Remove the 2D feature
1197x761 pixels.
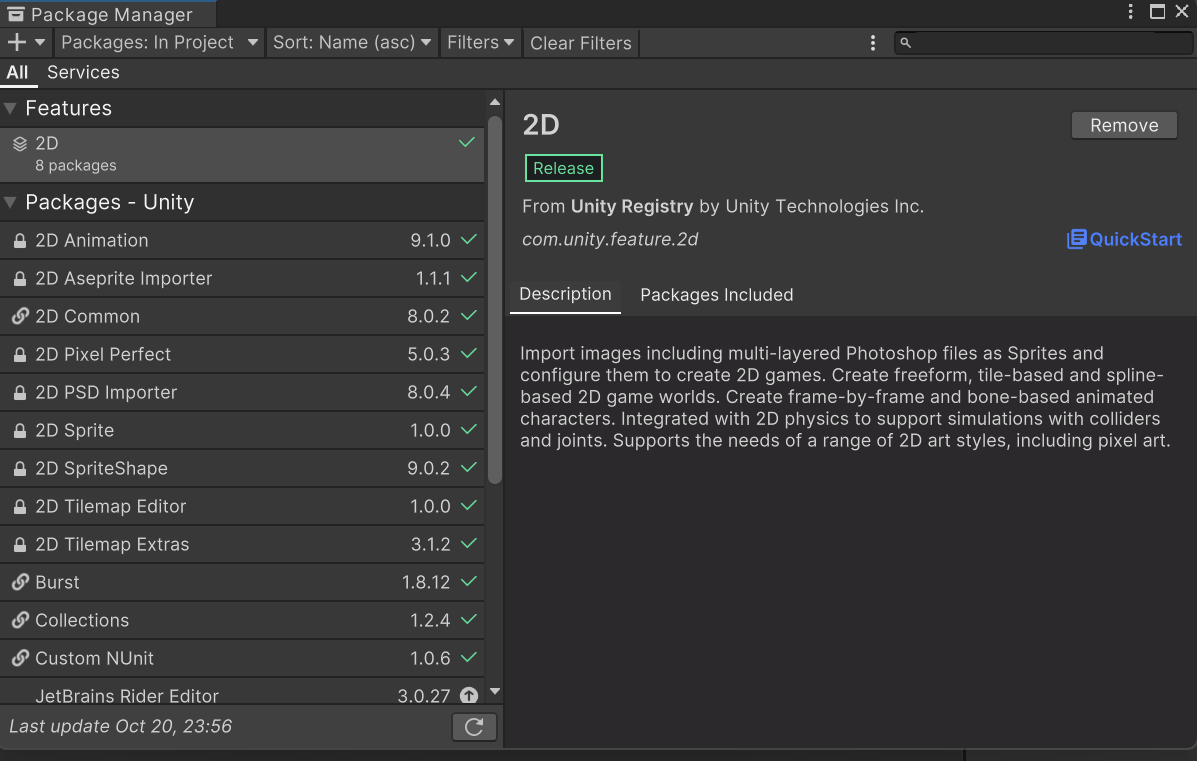click(x=1124, y=125)
